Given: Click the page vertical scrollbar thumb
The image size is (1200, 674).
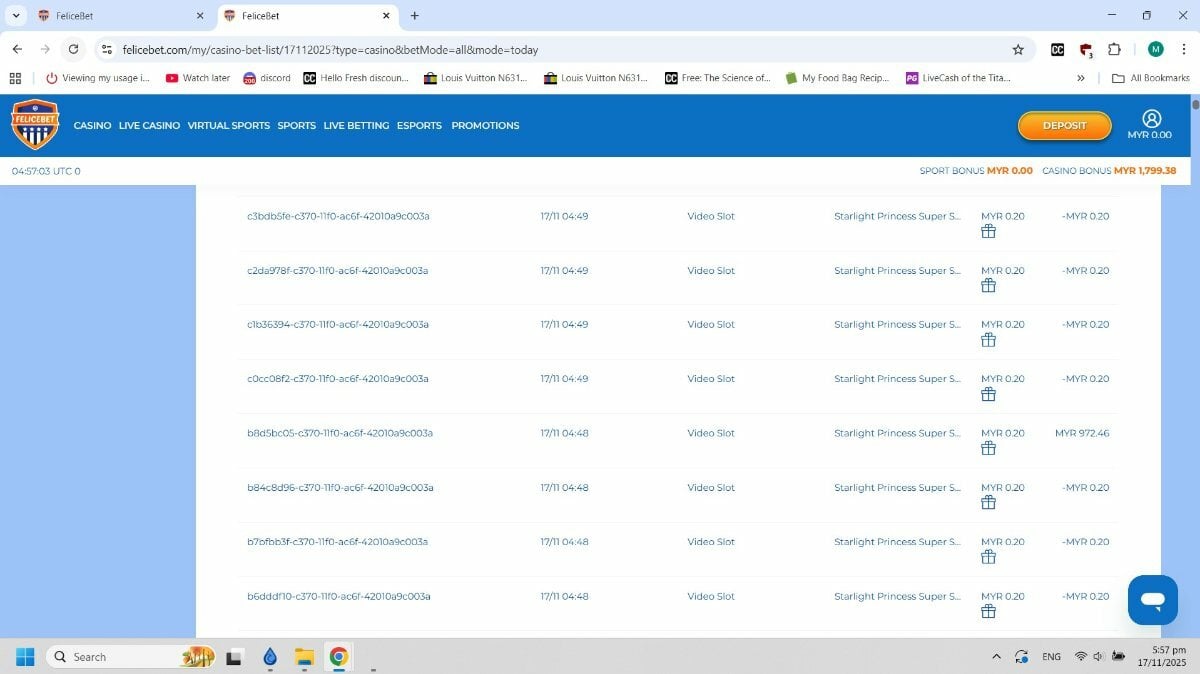Looking at the screenshot, I should (1194, 103).
